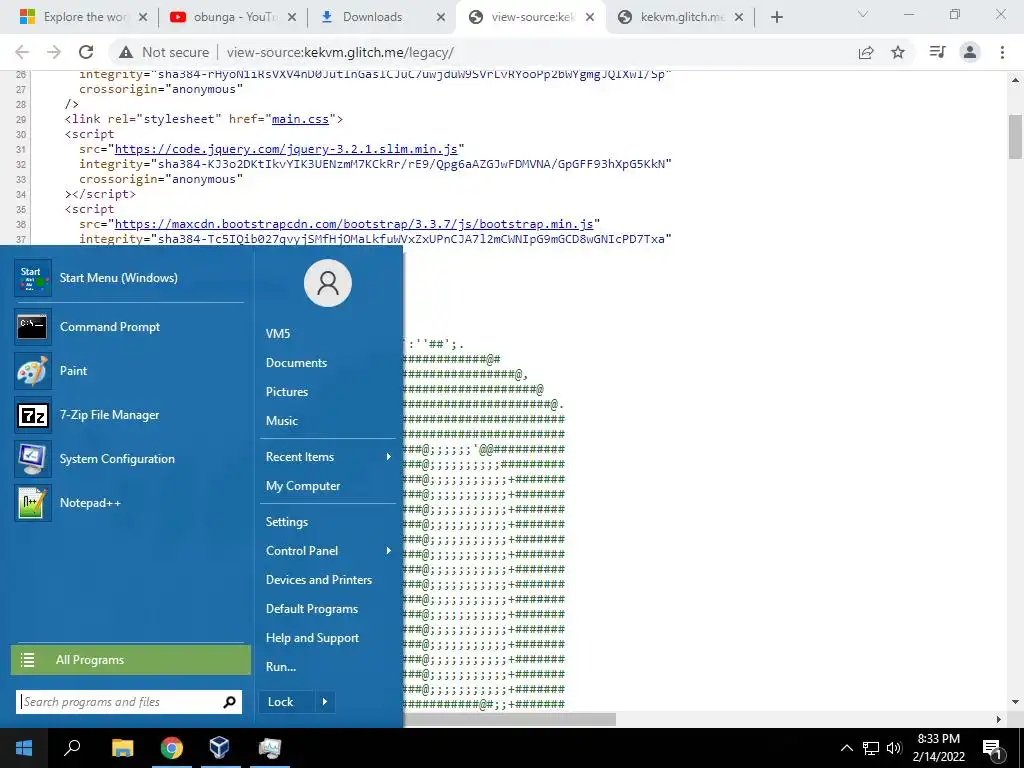The width and height of the screenshot is (1024, 768).
Task: Expand power options arrow beside Lock
Action: tap(325, 702)
